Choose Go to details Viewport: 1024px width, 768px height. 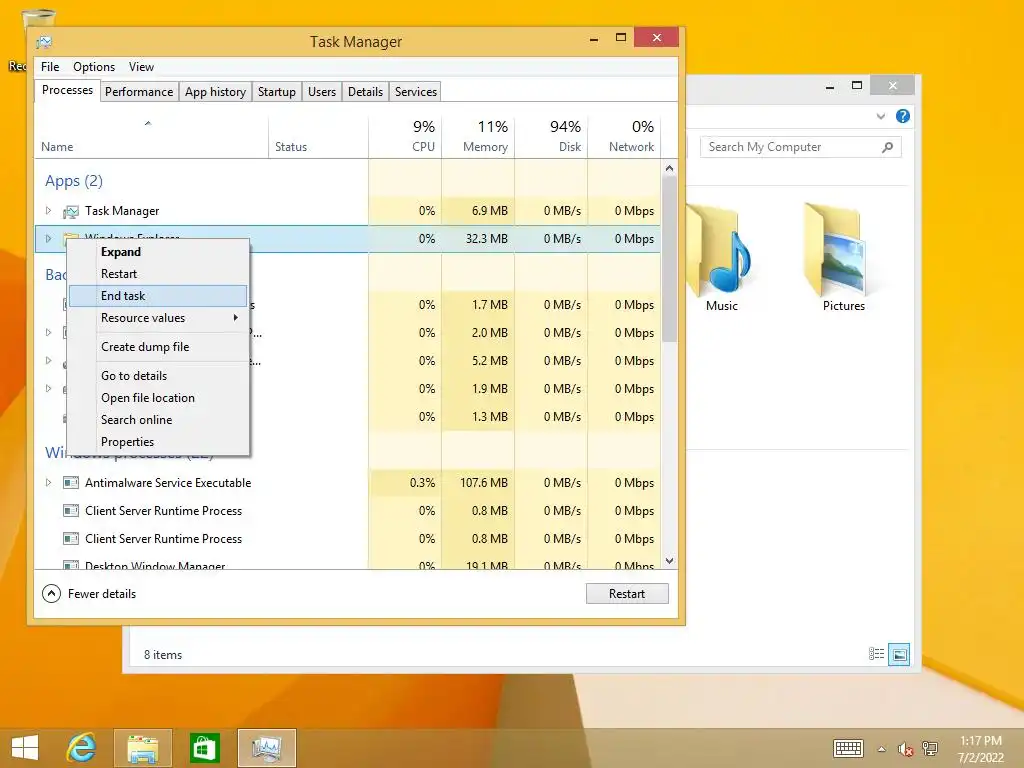coord(158,376)
